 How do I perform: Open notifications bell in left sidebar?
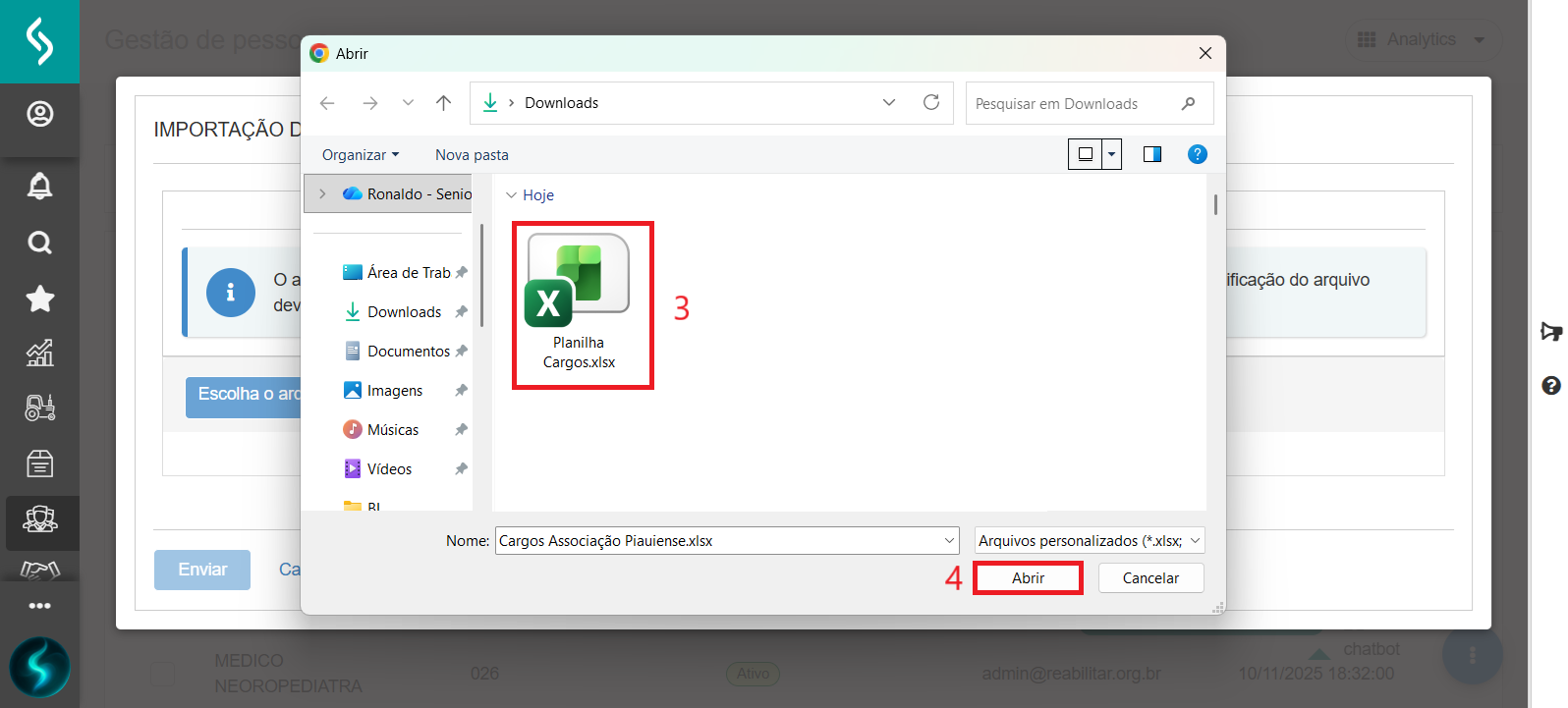pyautogui.click(x=39, y=186)
